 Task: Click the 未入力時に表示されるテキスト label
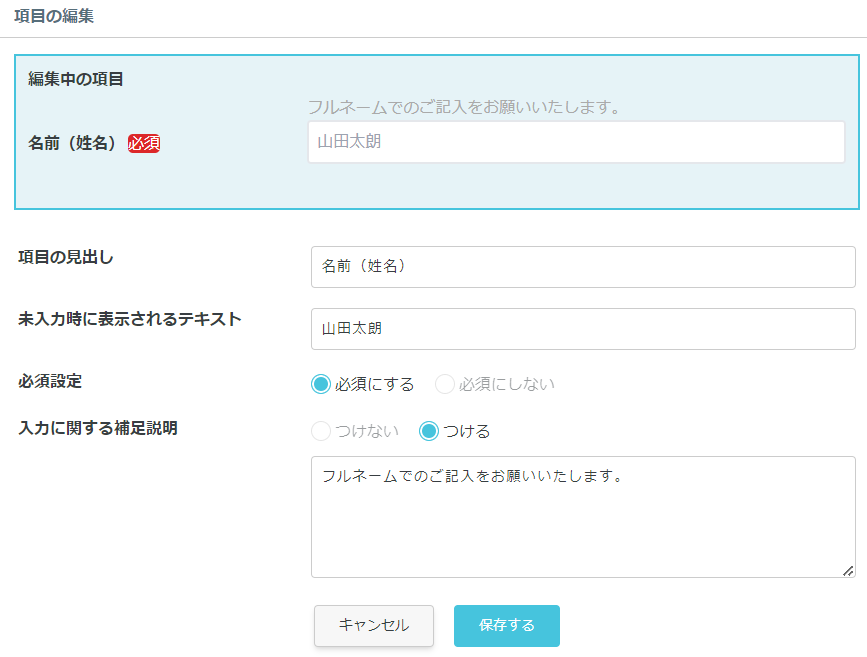point(130,319)
